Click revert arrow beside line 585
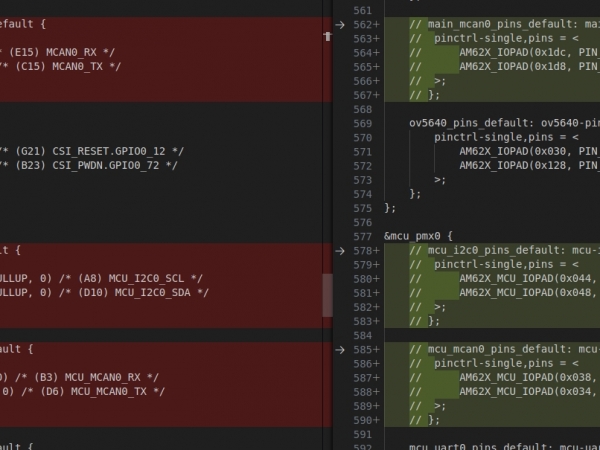The width and height of the screenshot is (600, 450). (x=341, y=350)
